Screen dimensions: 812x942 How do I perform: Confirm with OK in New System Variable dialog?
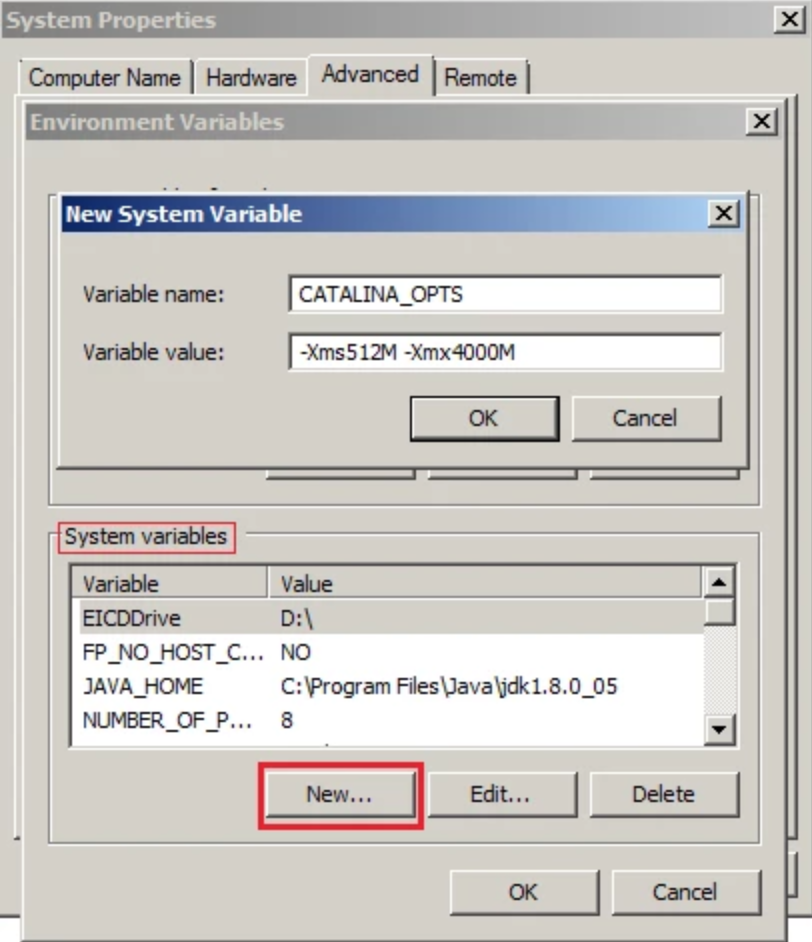(483, 418)
